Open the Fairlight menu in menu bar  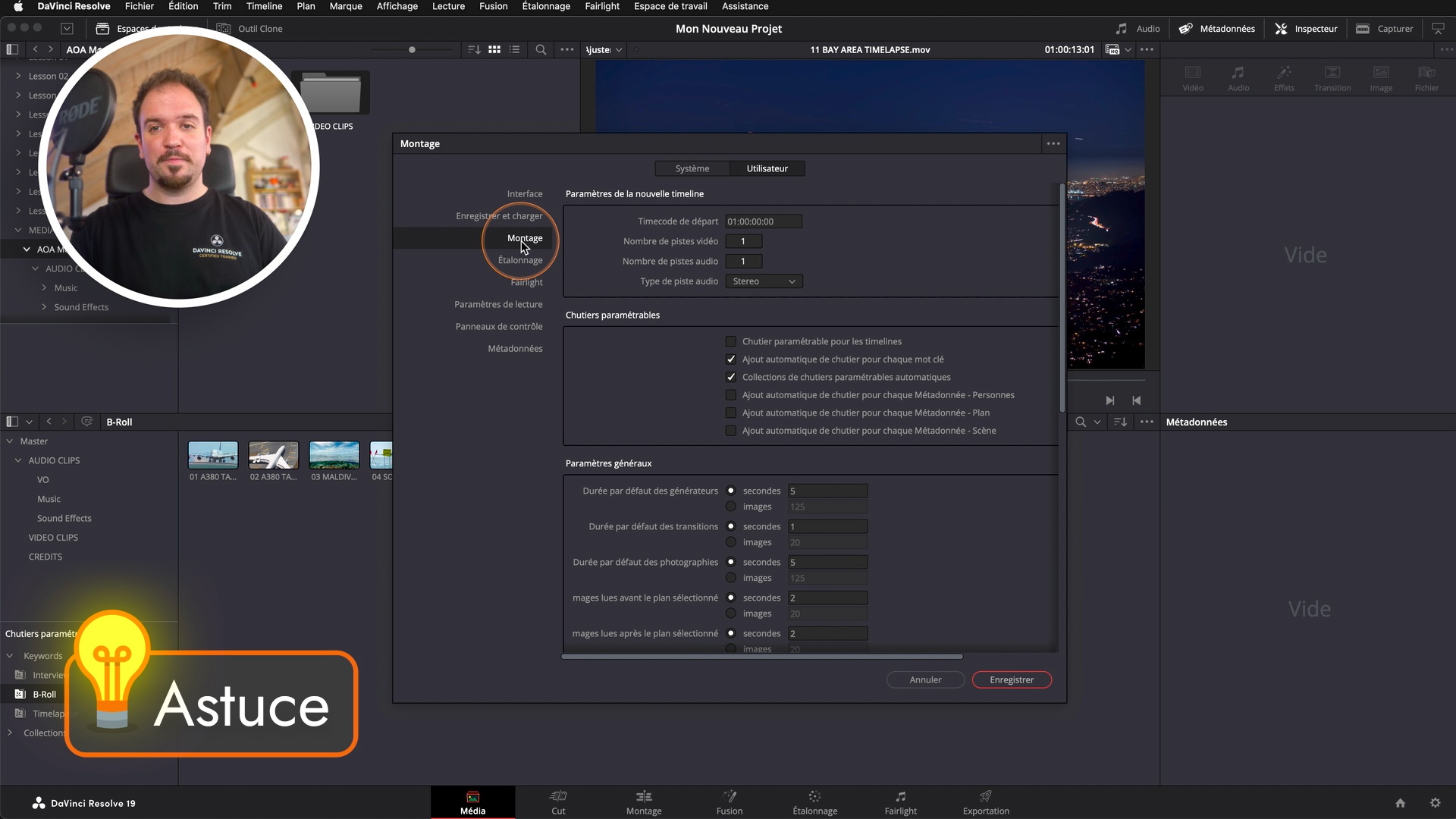[x=601, y=6]
